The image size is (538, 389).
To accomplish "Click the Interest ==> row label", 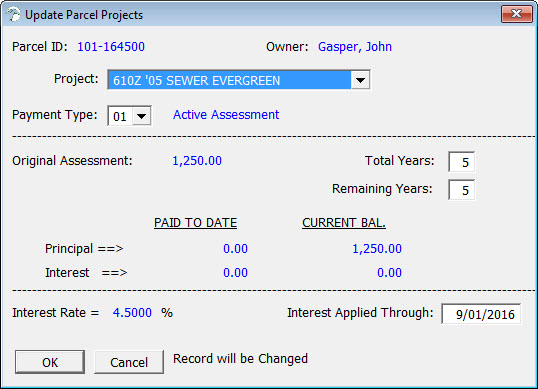I will (86, 273).
